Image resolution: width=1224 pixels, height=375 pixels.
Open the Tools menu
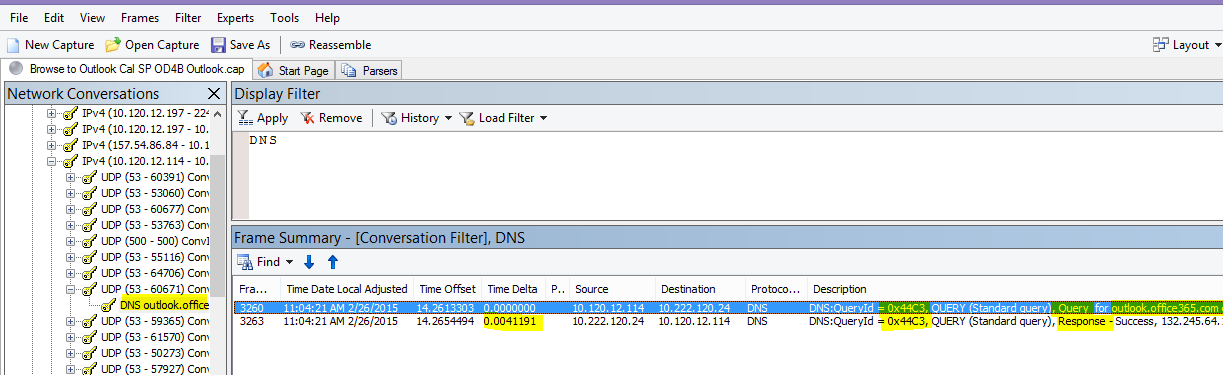pyautogui.click(x=285, y=18)
